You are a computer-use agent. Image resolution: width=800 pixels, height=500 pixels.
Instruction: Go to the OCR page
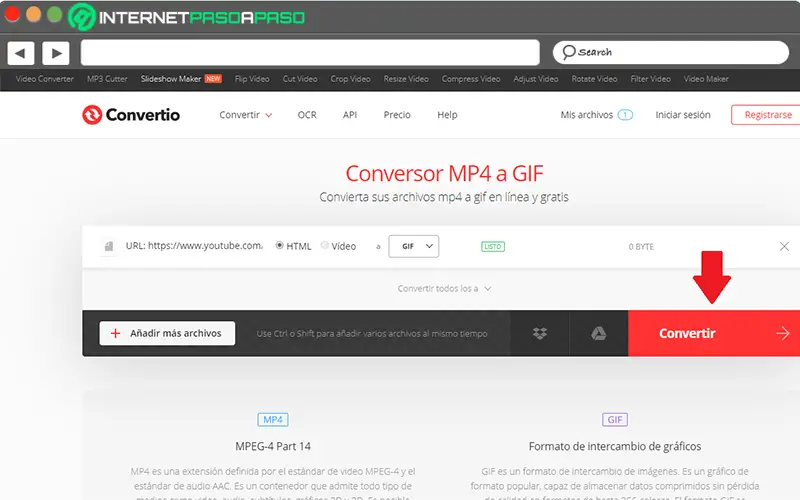pyautogui.click(x=307, y=115)
